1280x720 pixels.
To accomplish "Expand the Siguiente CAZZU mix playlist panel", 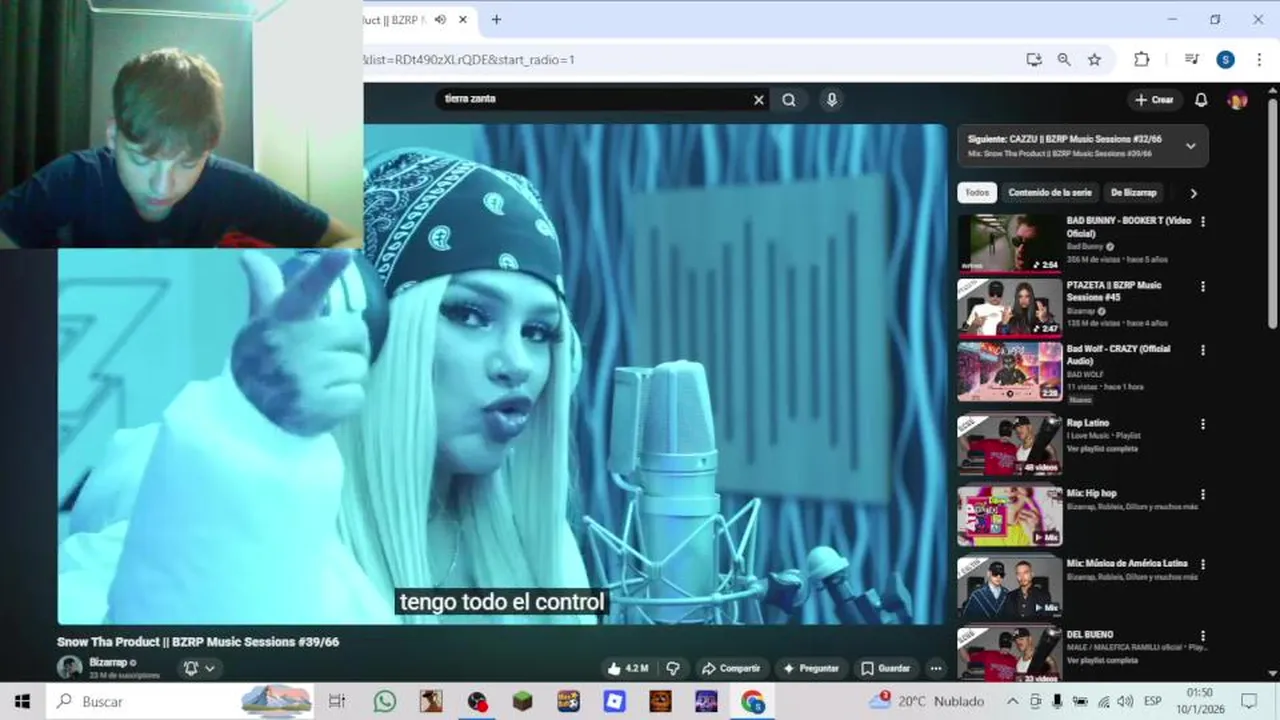I will (1190, 146).
